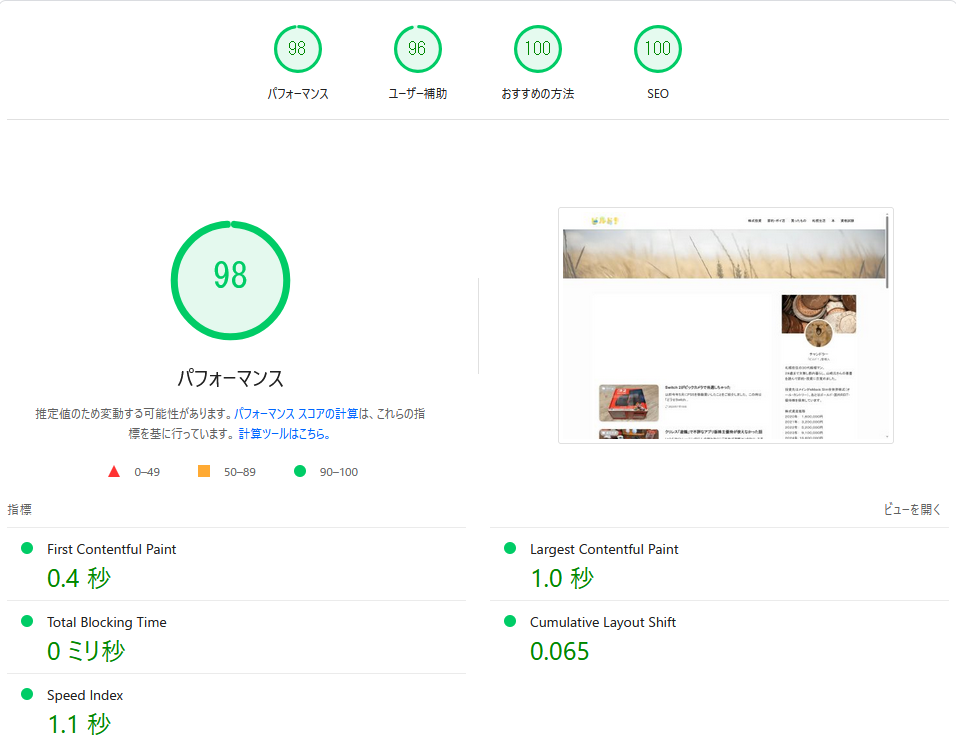Click the おすすめの方法 score 100 gauge
Viewport: 956px width, 747px height.
point(538,49)
